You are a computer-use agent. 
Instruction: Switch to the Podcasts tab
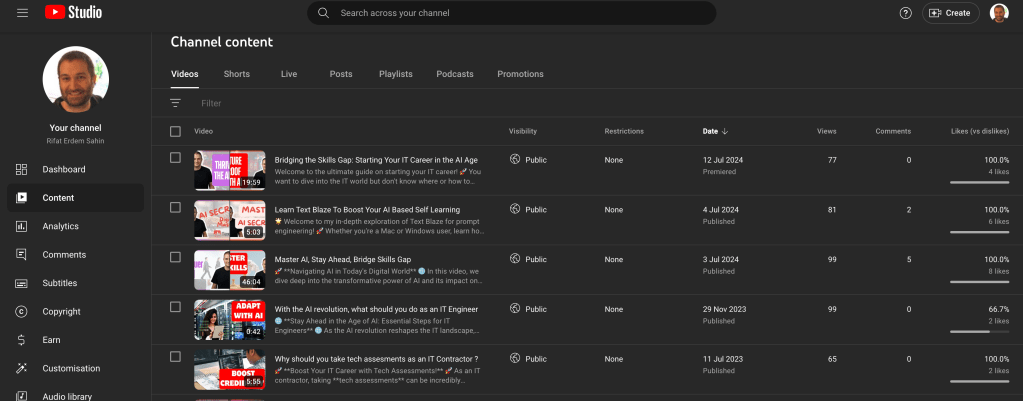click(x=455, y=74)
